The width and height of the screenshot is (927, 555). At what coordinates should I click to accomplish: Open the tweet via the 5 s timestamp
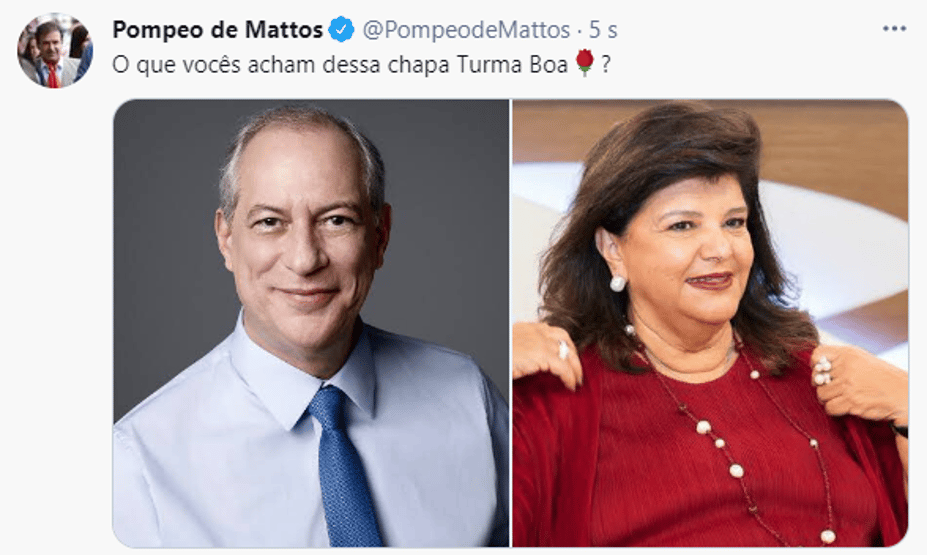[603, 30]
